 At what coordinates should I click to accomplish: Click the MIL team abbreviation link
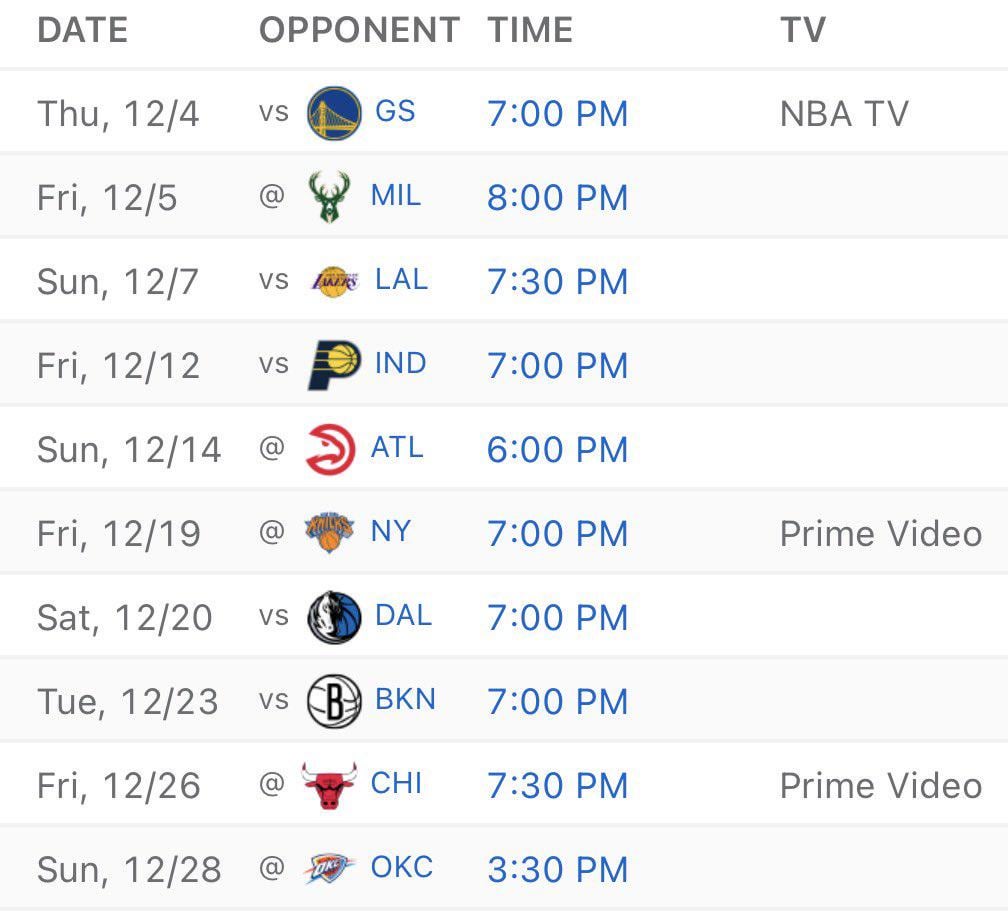click(x=398, y=196)
